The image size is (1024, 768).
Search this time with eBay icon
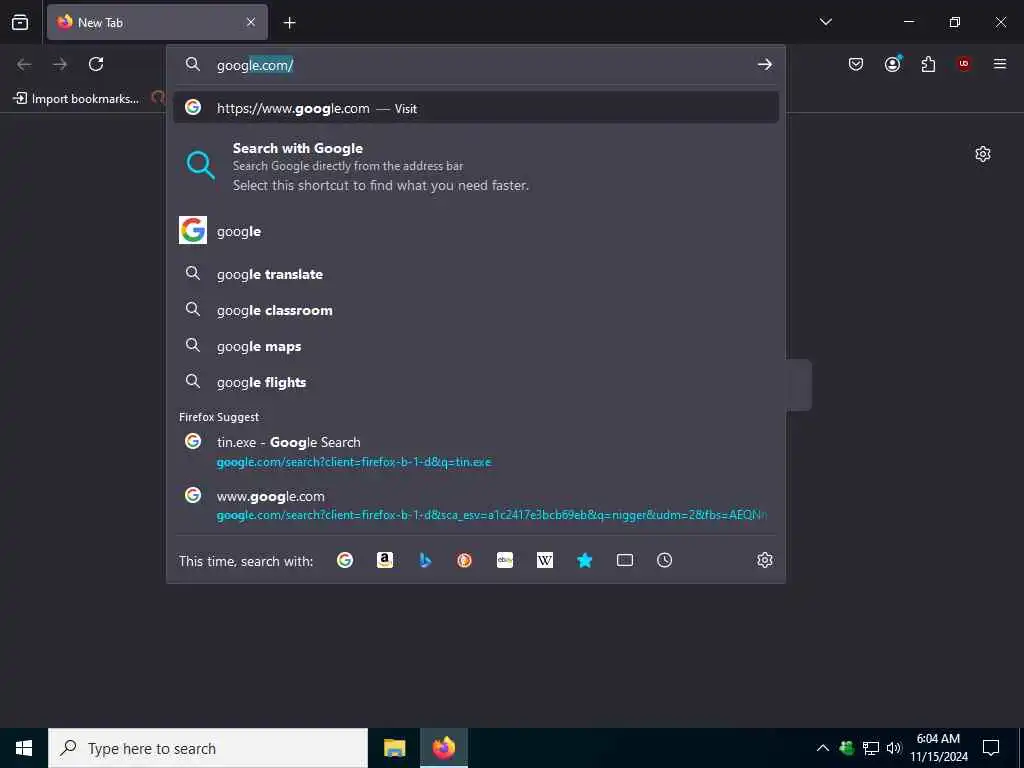505,560
